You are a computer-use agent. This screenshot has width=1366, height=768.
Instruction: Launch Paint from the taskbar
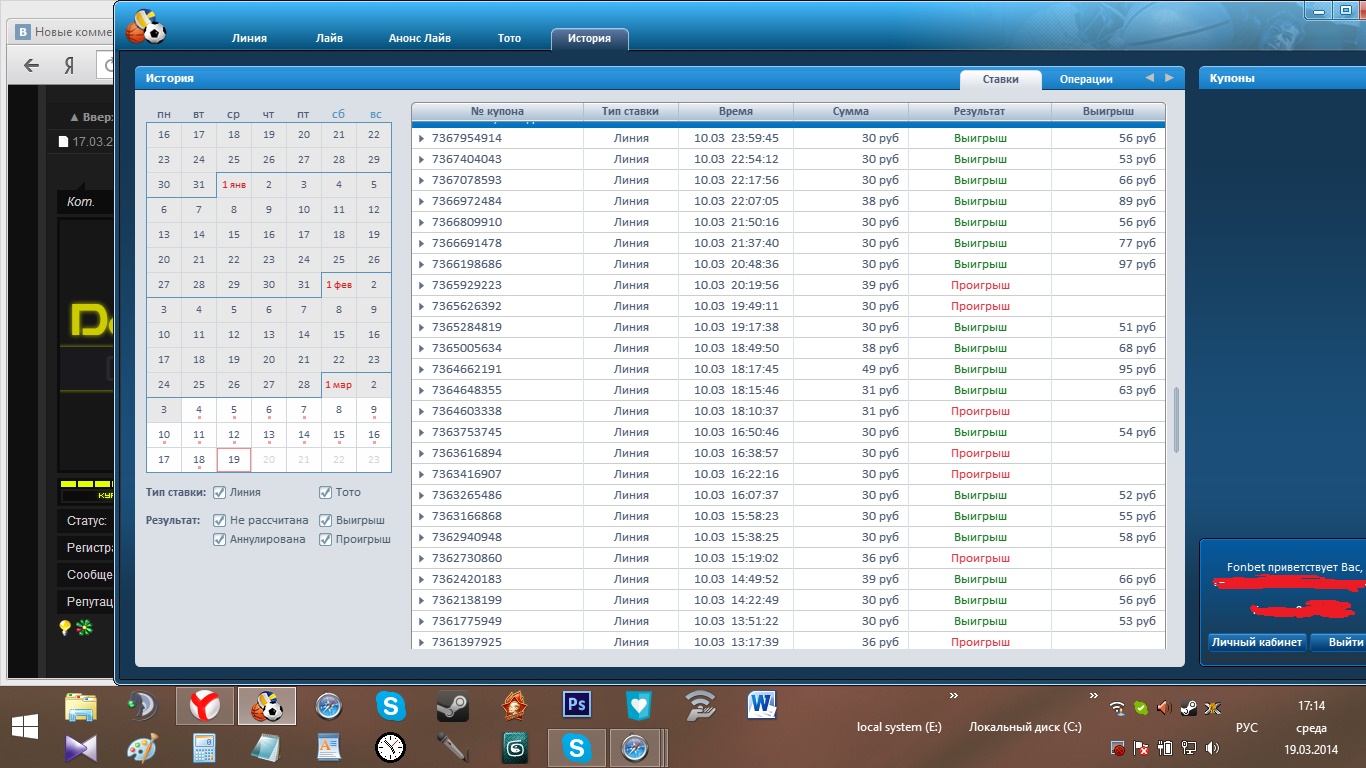[x=143, y=747]
